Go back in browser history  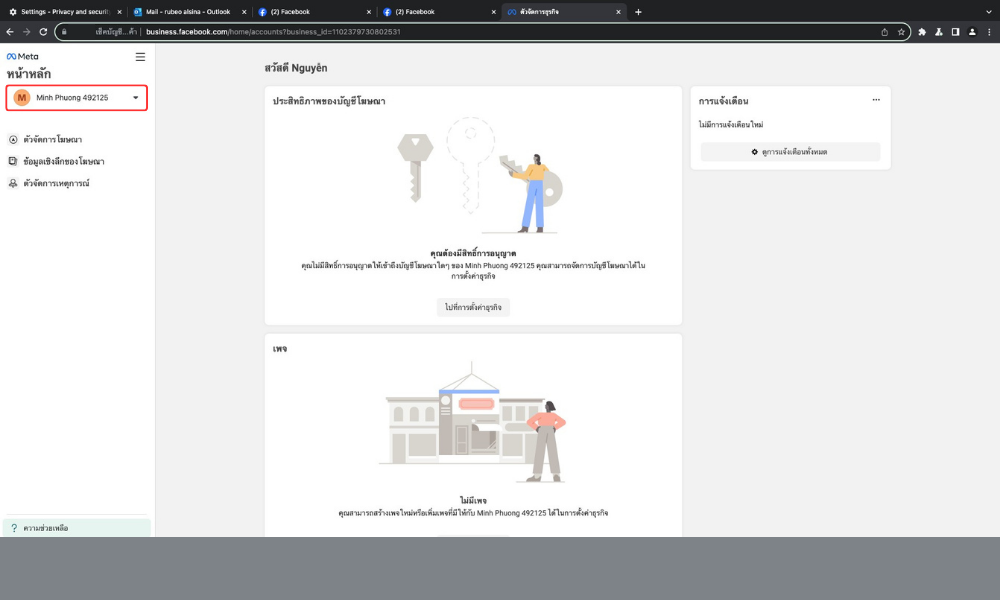pos(10,32)
